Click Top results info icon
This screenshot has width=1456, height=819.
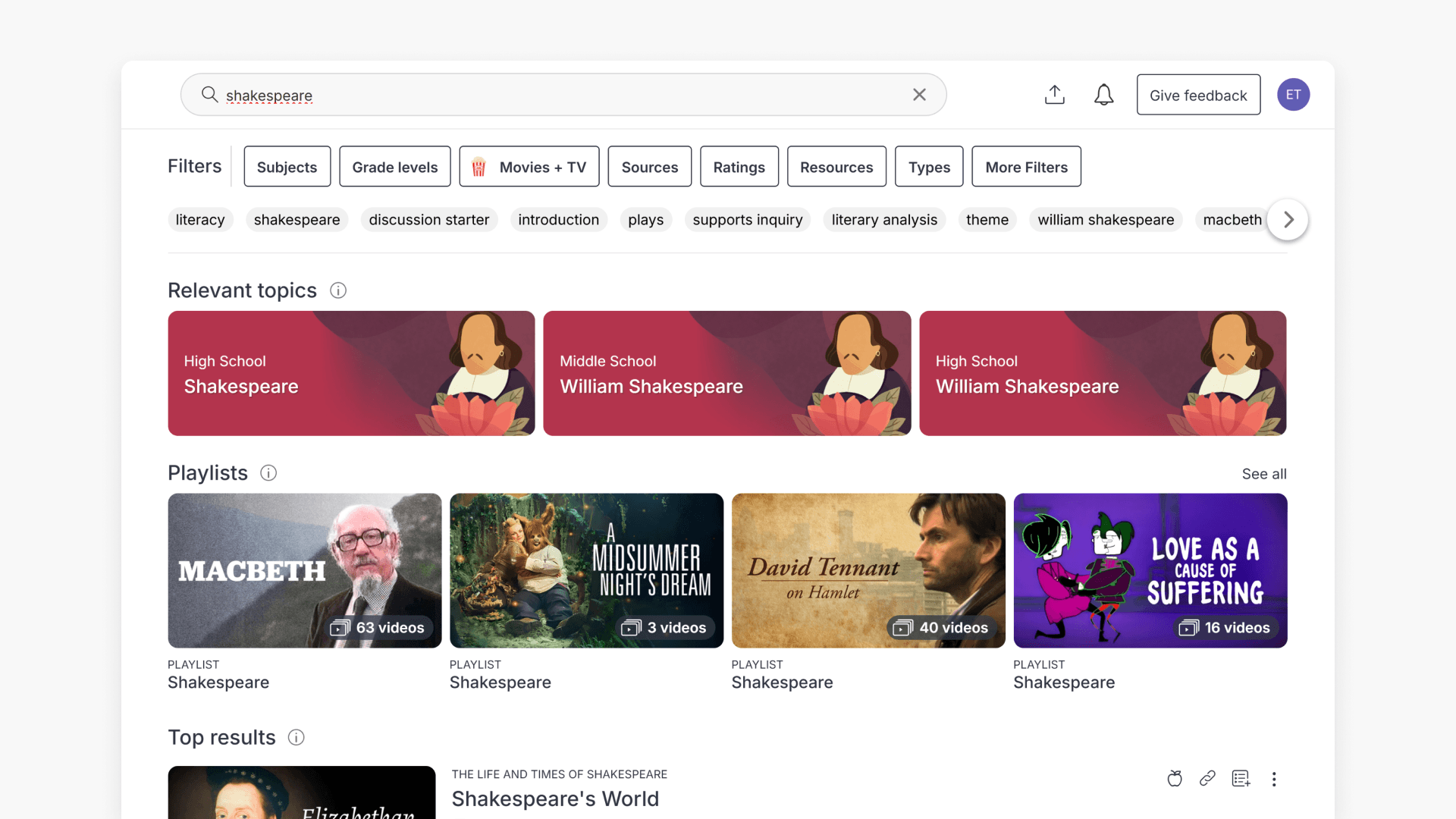[297, 738]
